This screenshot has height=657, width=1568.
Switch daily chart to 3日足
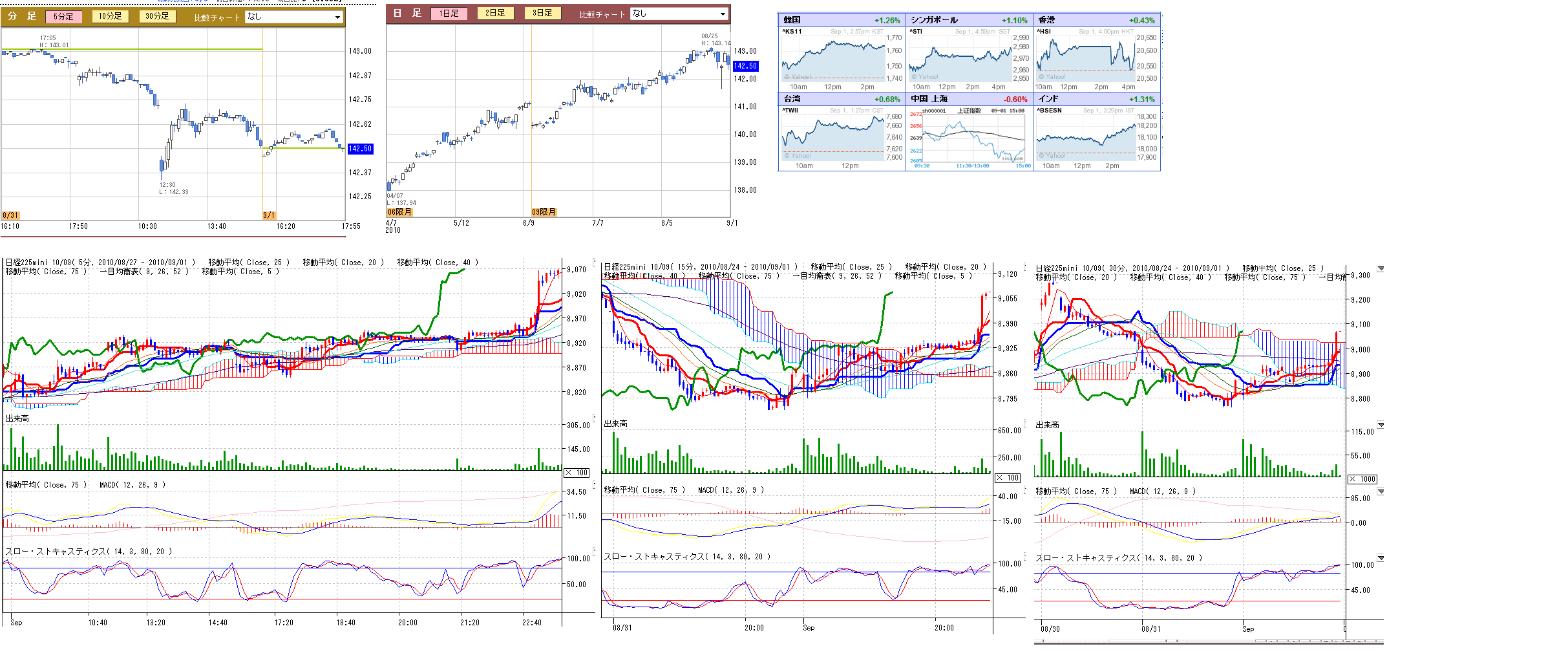(542, 13)
